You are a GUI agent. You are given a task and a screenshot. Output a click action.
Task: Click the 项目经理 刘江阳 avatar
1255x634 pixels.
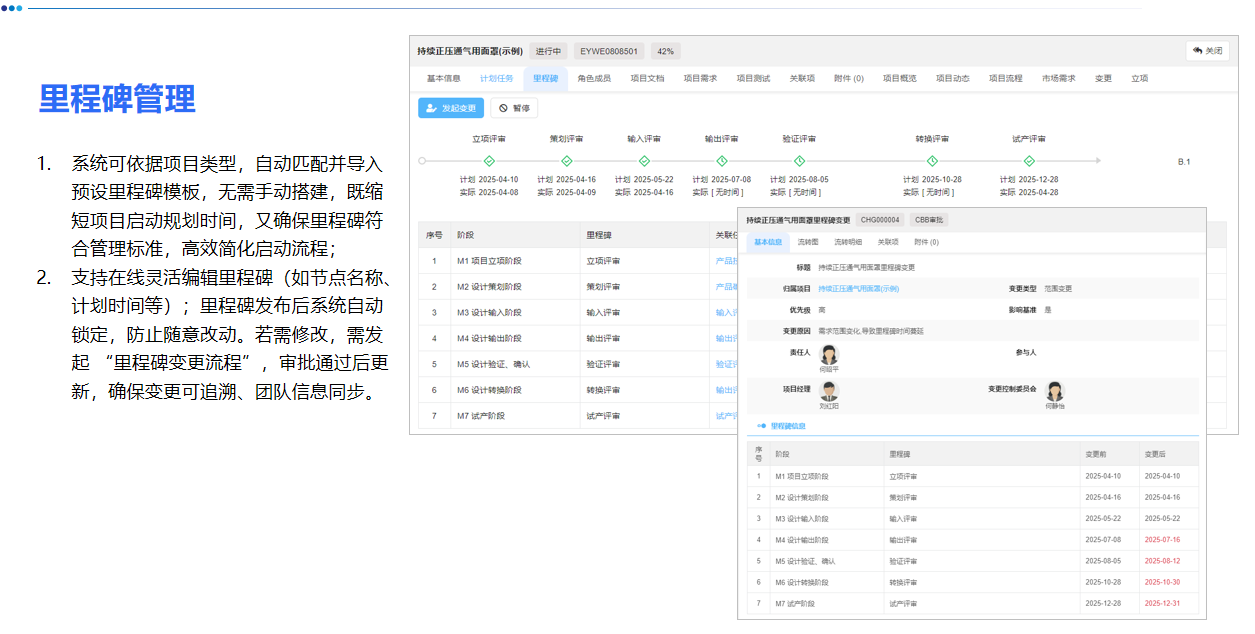[x=828, y=391]
